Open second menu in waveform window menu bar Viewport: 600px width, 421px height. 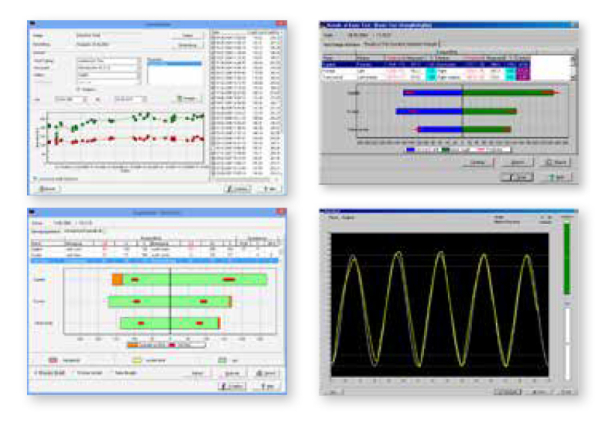[x=348, y=217]
